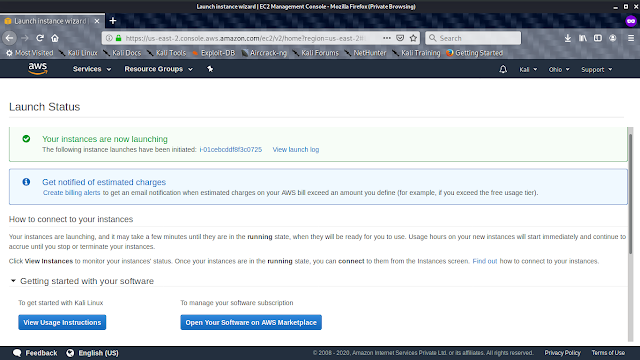
Task: Click the Feedback speech bubble icon
Action: tap(17, 353)
